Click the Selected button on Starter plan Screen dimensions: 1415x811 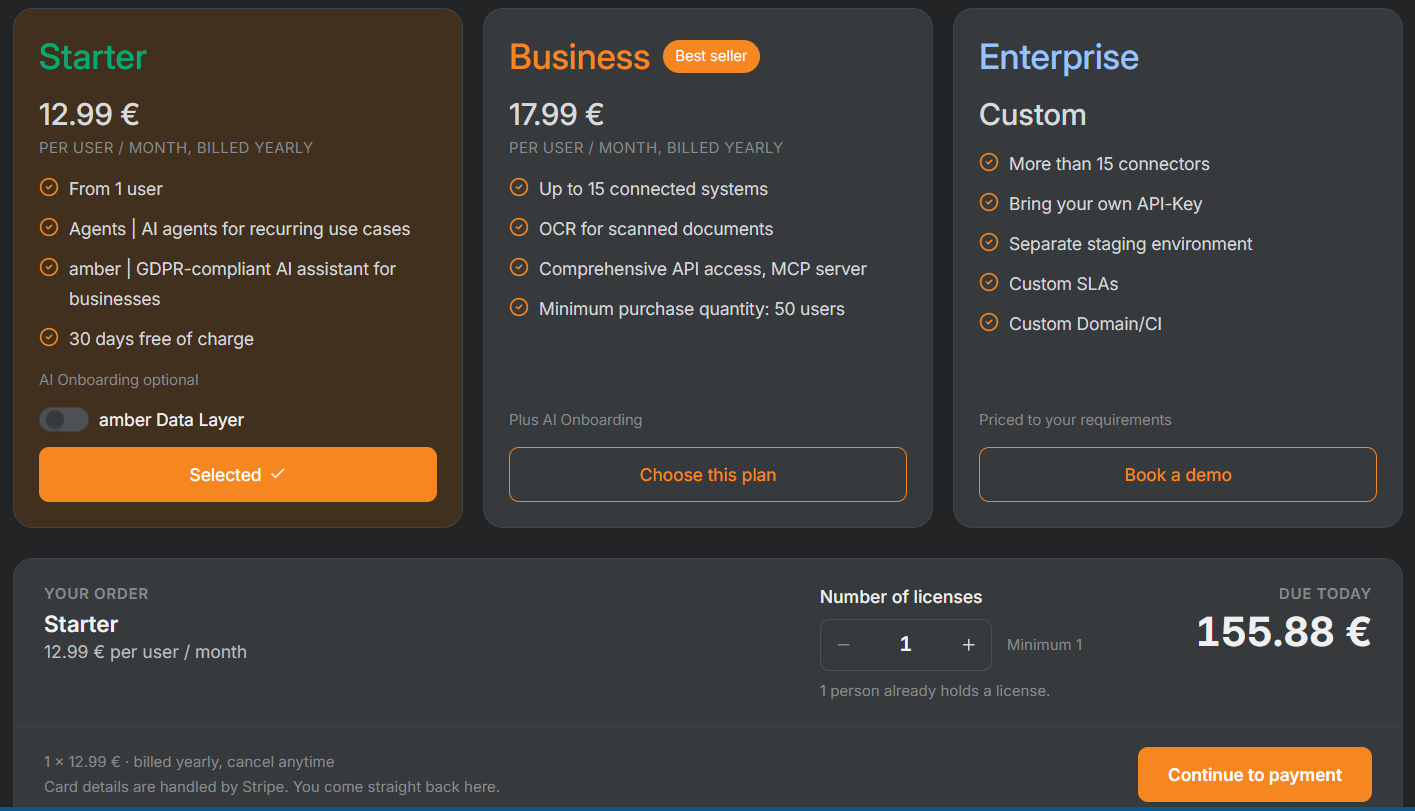click(238, 474)
